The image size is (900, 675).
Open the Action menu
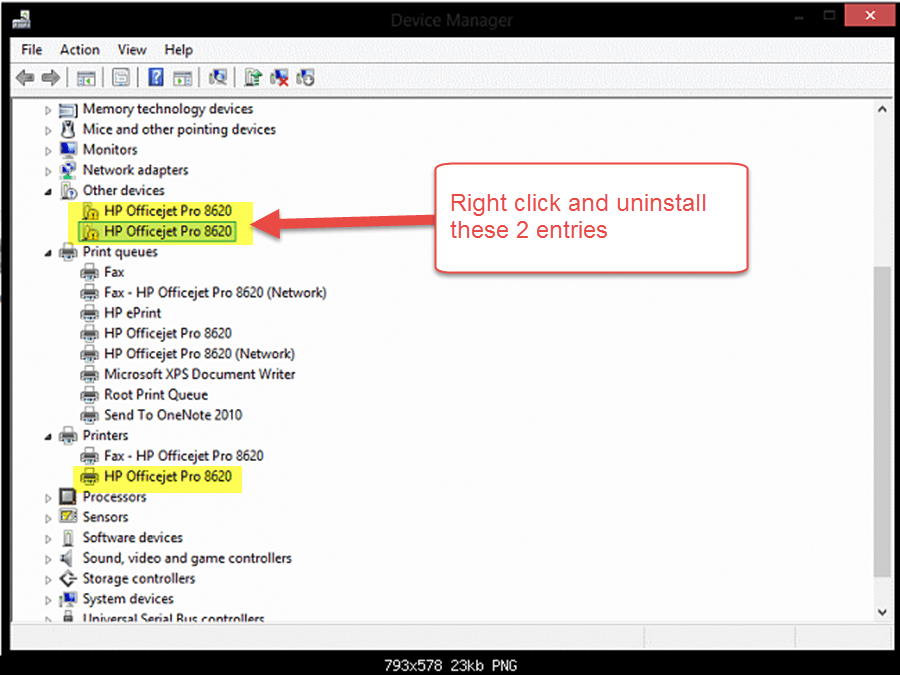(x=79, y=49)
